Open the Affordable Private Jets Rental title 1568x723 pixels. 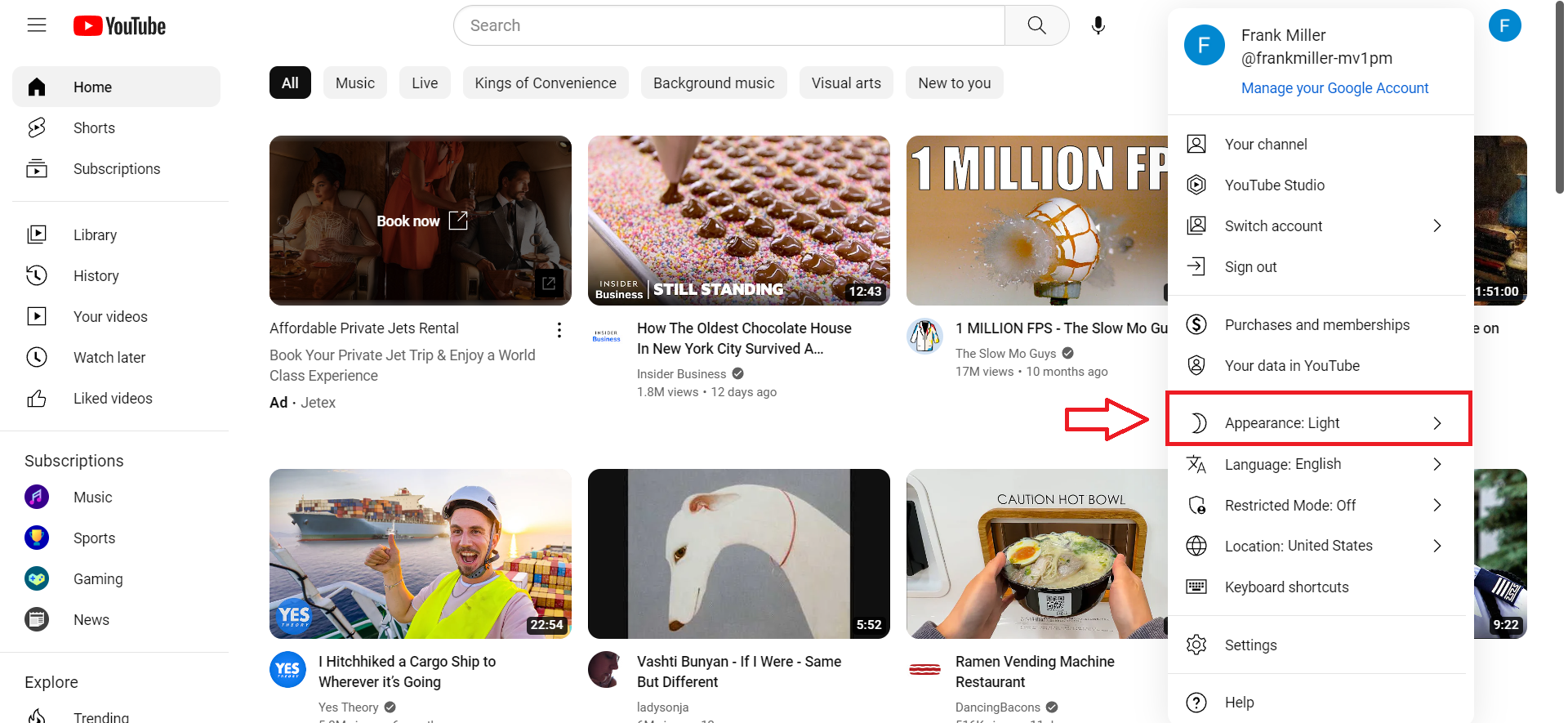[x=364, y=328]
